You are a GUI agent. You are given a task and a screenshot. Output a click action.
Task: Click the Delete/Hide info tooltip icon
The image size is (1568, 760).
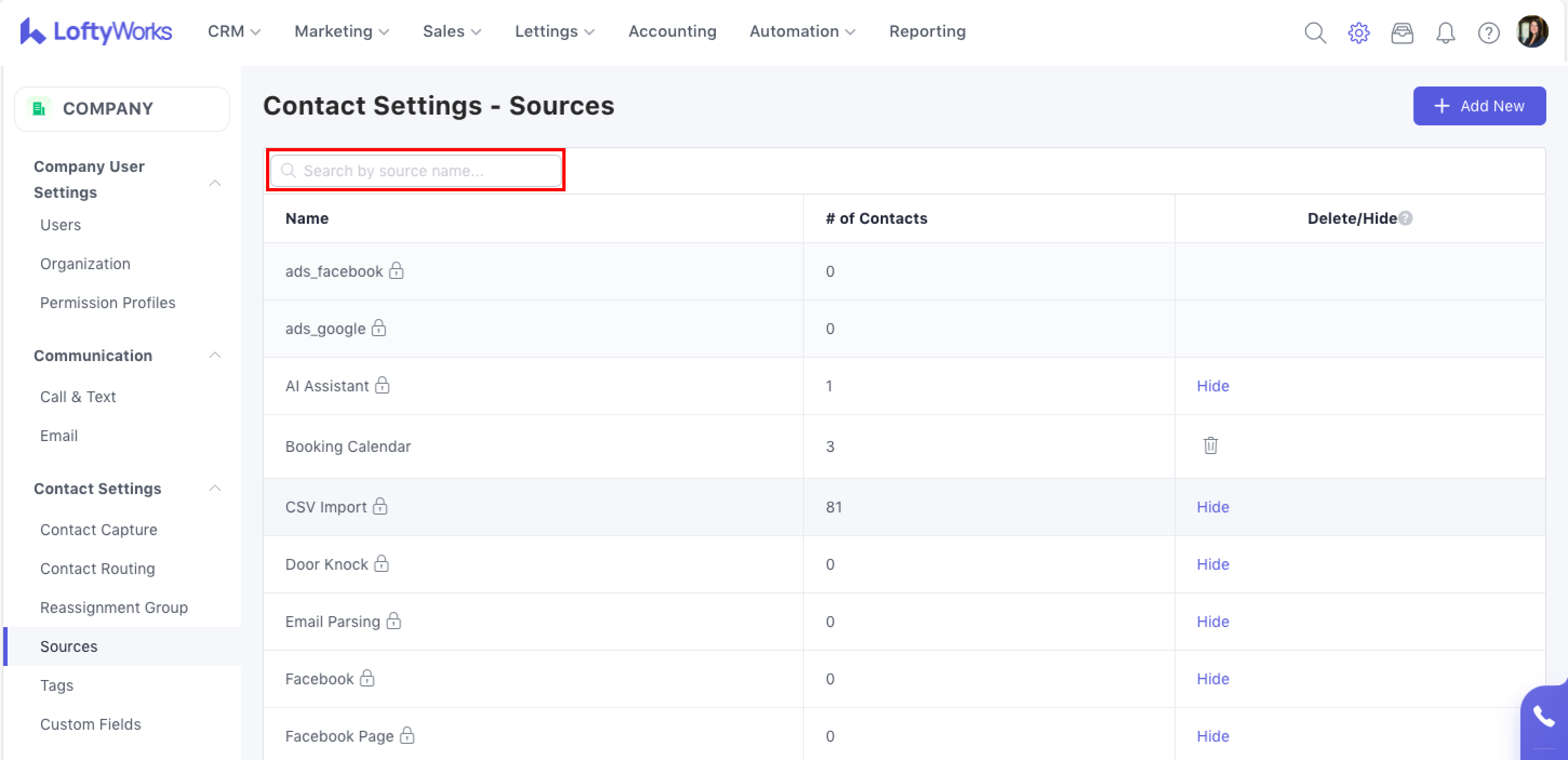coord(1405,218)
